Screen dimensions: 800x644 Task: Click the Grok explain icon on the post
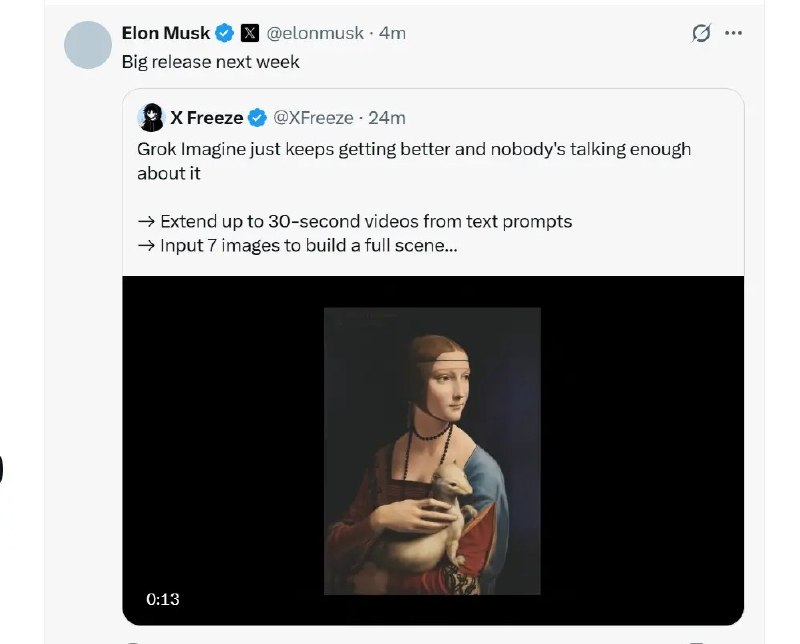coord(702,33)
